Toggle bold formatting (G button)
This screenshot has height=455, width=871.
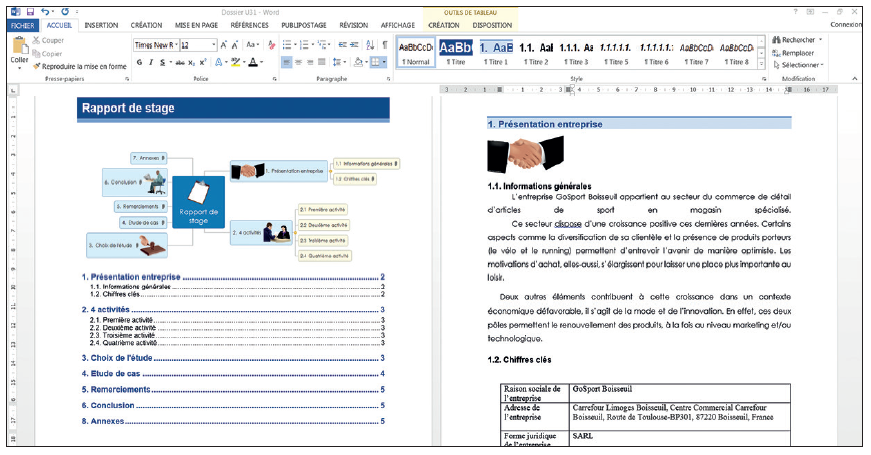tap(140, 62)
